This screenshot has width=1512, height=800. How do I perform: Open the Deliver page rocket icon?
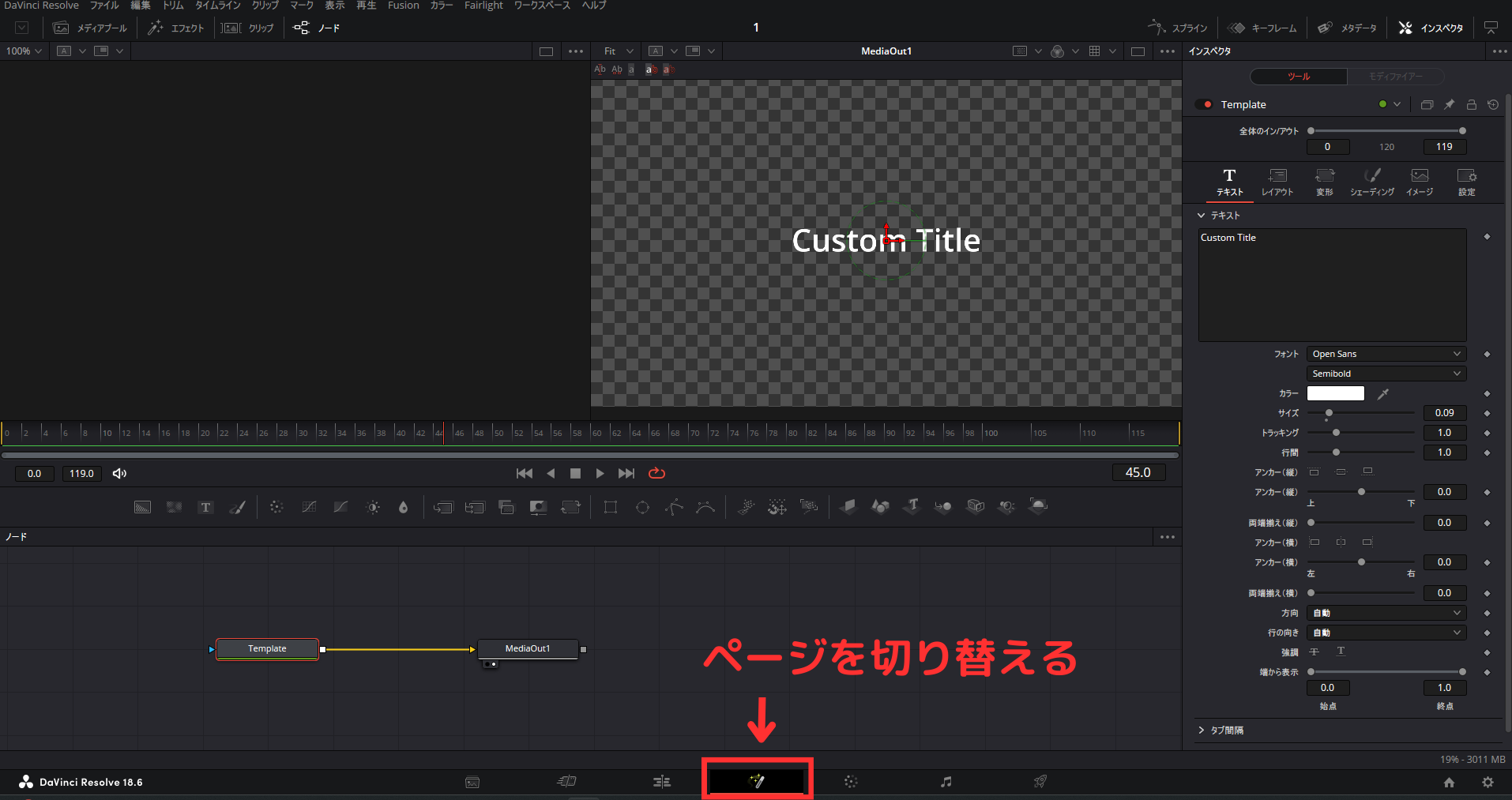coord(1040,781)
